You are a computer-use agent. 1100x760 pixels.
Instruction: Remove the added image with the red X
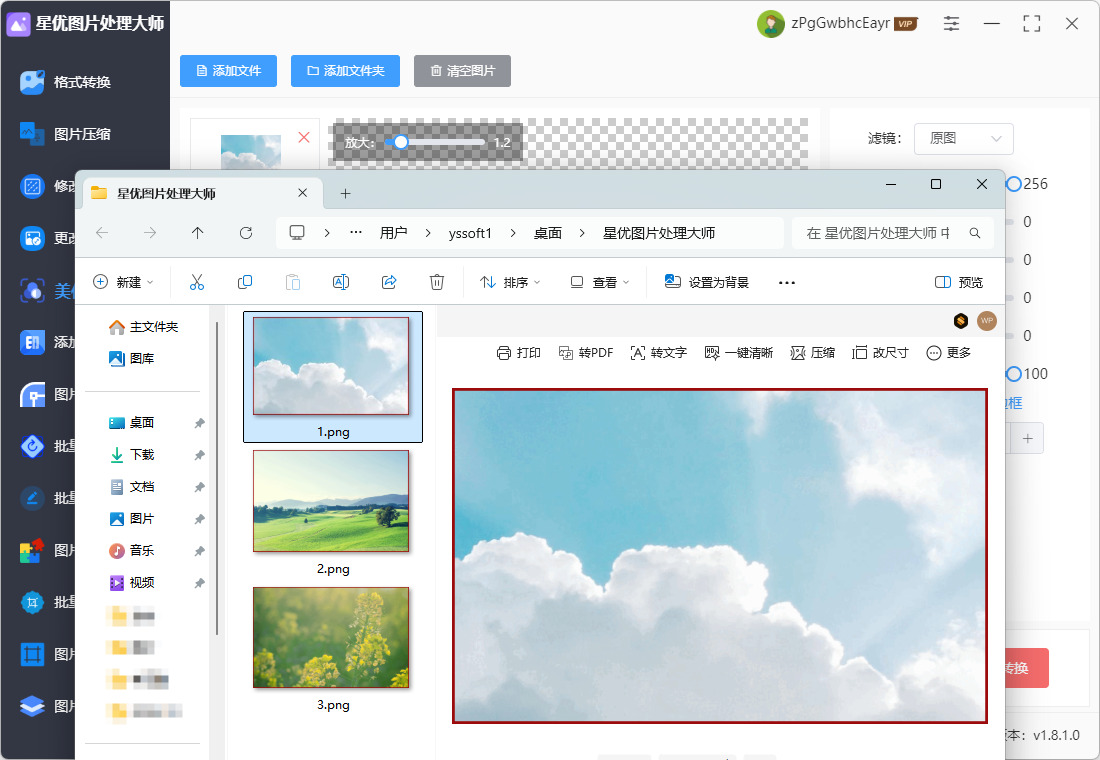click(x=304, y=137)
